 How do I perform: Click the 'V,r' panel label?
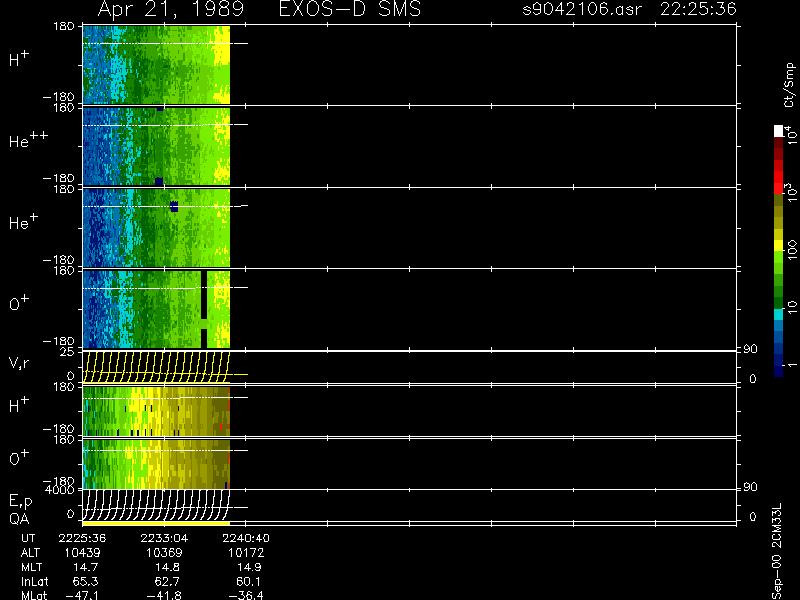[x=19, y=363]
